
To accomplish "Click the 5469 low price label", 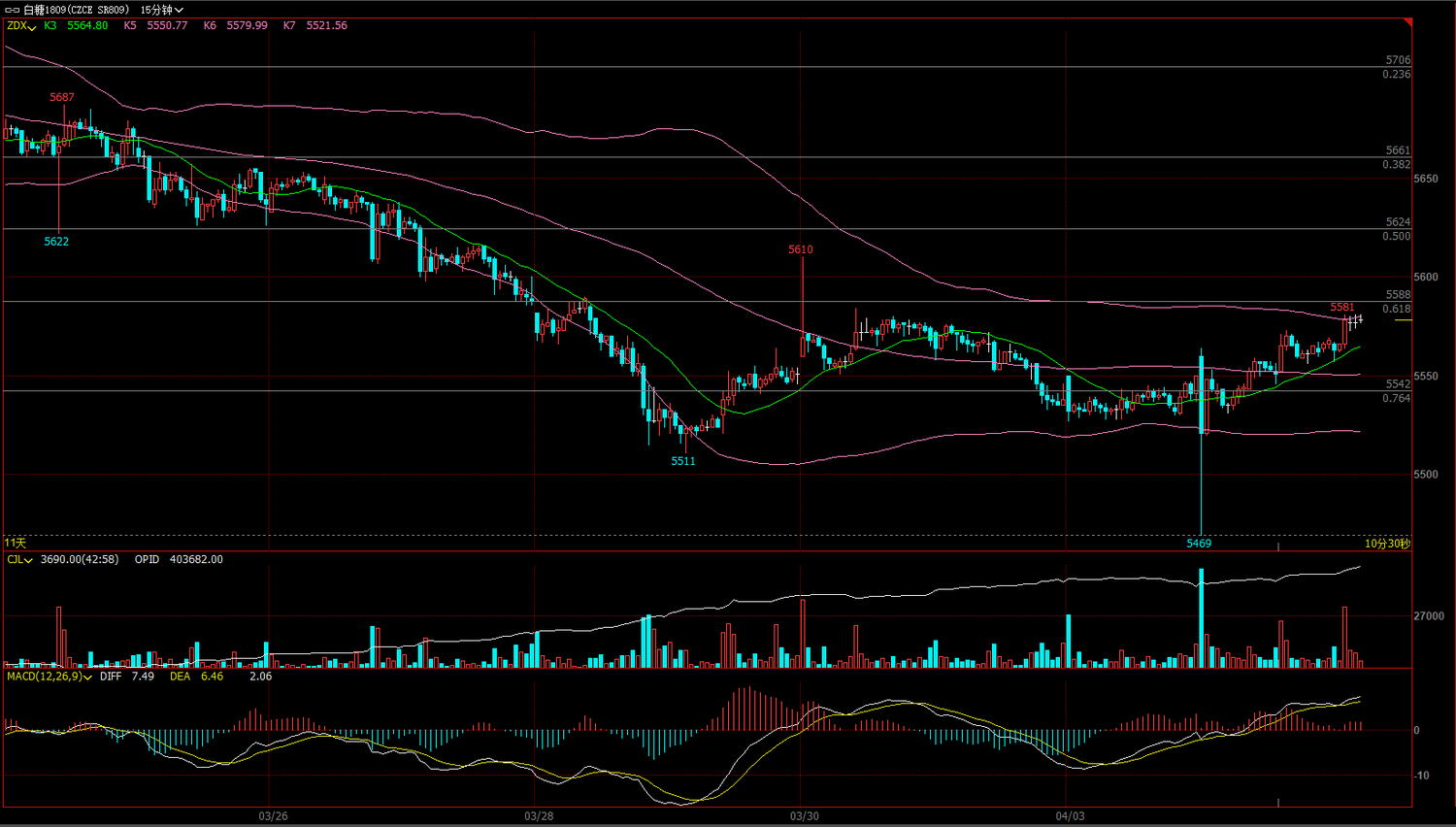I will pos(1199,544).
